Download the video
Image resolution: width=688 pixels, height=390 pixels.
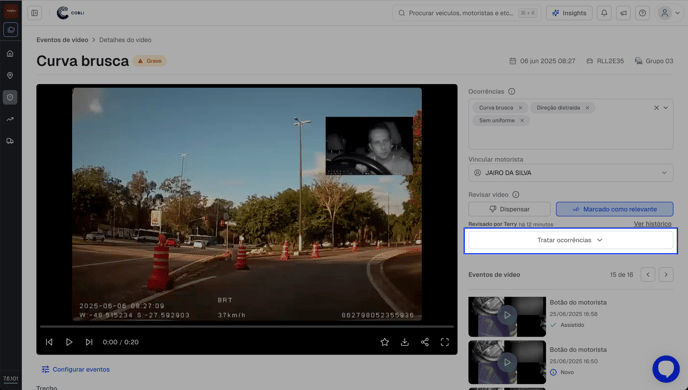405,342
